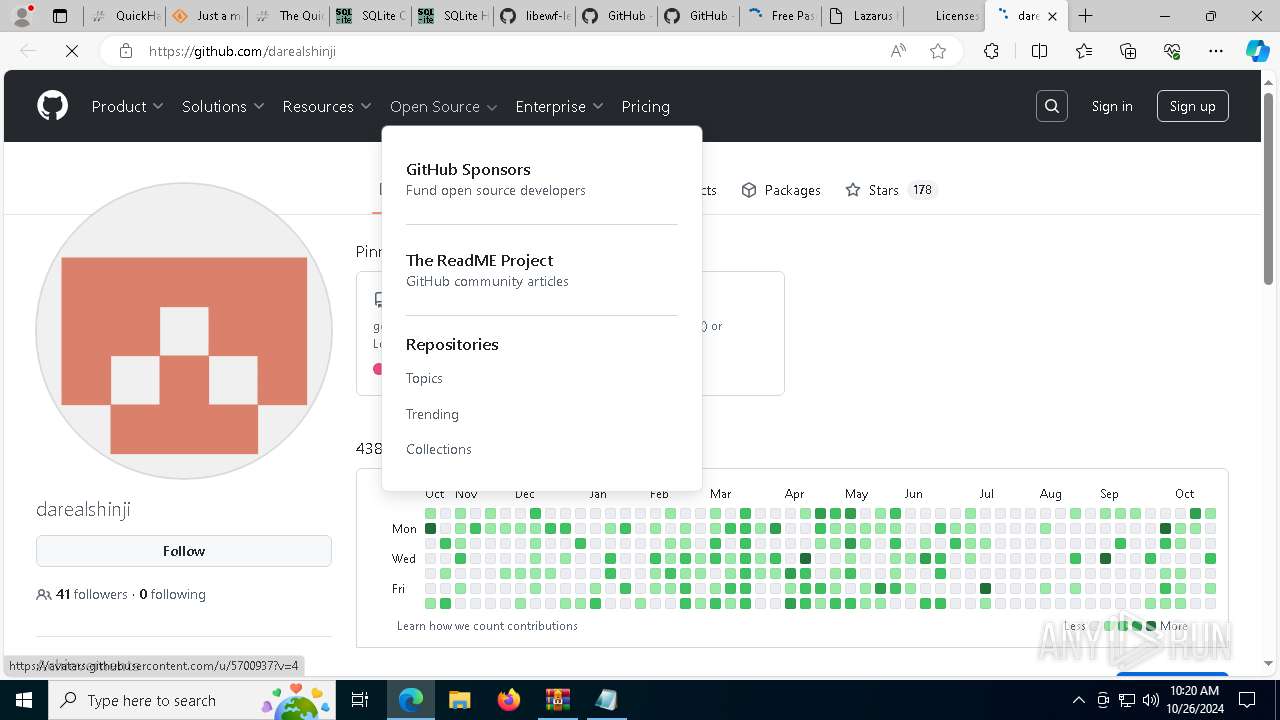
Task: Open Favorites list icon in toolbar
Action: [x=1084, y=51]
